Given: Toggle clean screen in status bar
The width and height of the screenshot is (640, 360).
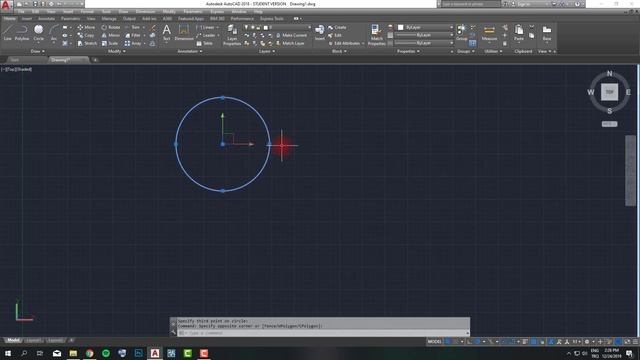Looking at the screenshot, I should click(627, 342).
